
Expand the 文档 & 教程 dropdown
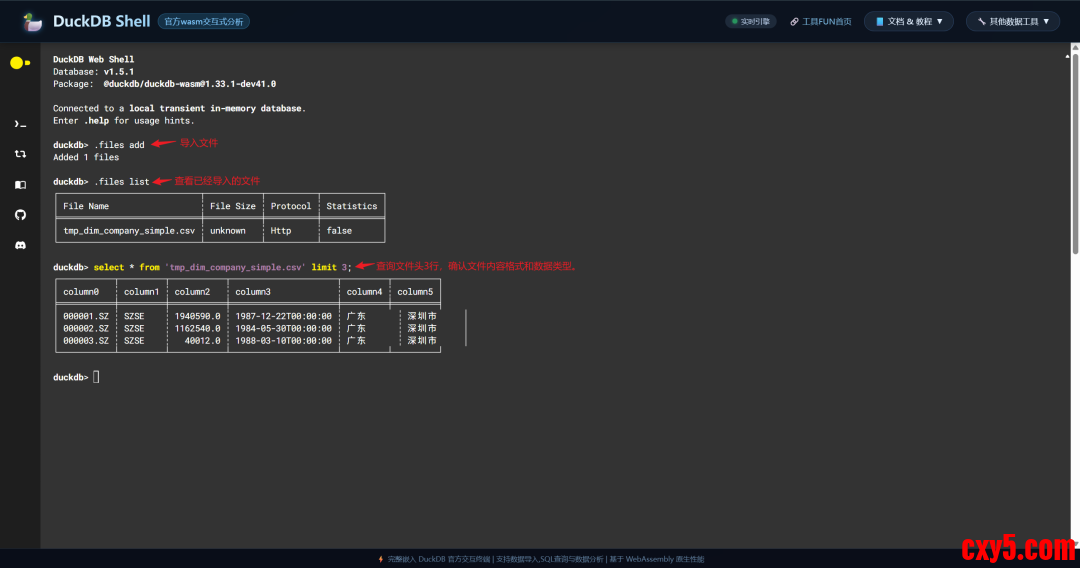(x=909, y=21)
